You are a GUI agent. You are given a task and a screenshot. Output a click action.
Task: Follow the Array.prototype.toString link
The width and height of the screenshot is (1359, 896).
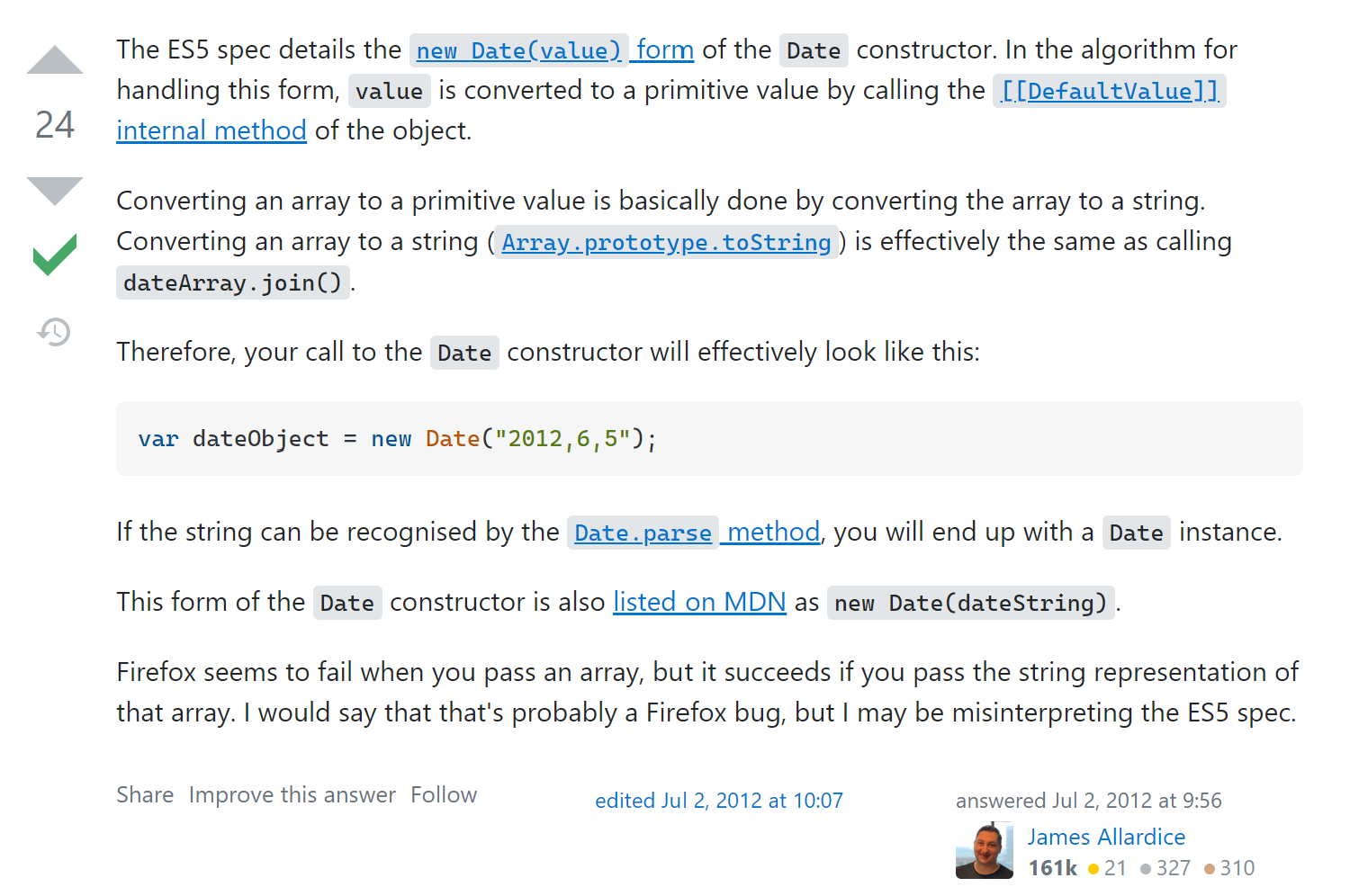pos(666,241)
